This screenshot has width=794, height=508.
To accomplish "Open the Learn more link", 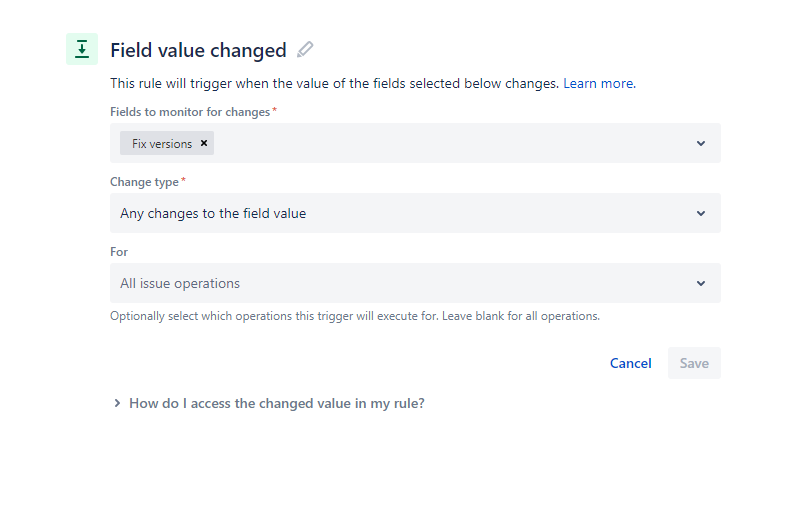I will (598, 83).
